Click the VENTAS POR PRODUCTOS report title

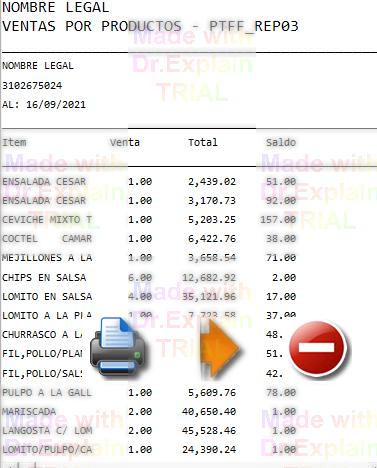click(92, 26)
